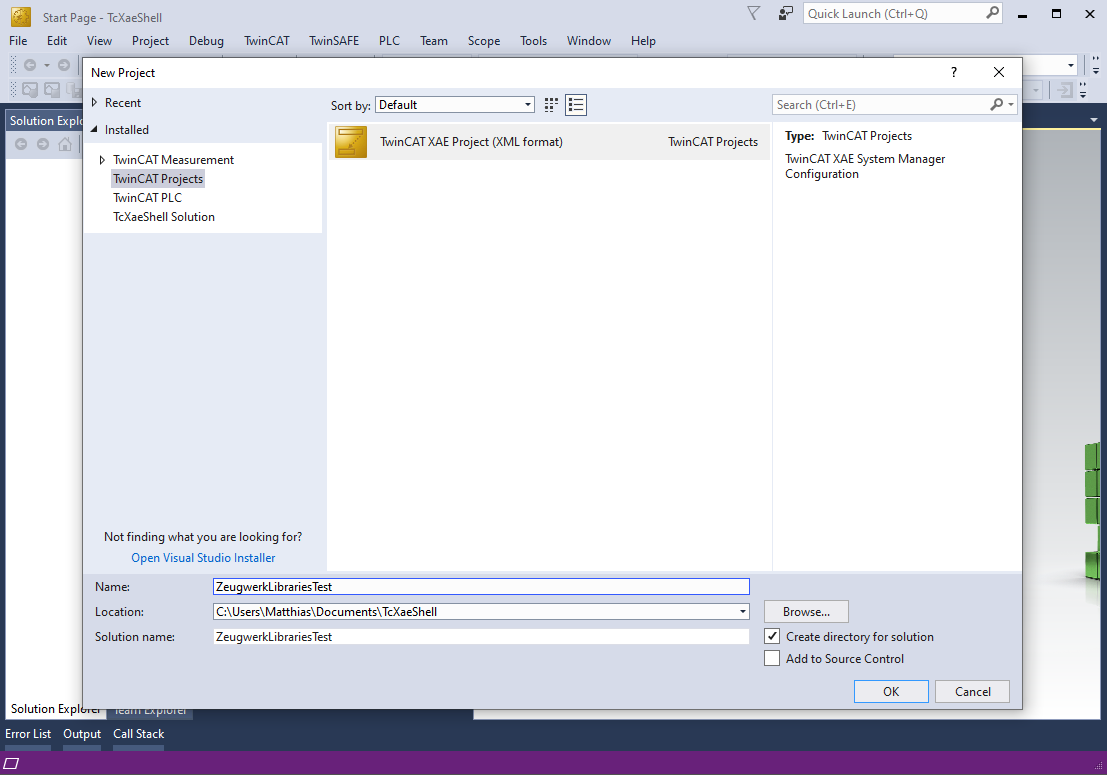The width and height of the screenshot is (1107, 775).
Task: Open the Location path dropdown arrow
Action: pyautogui.click(x=743, y=611)
